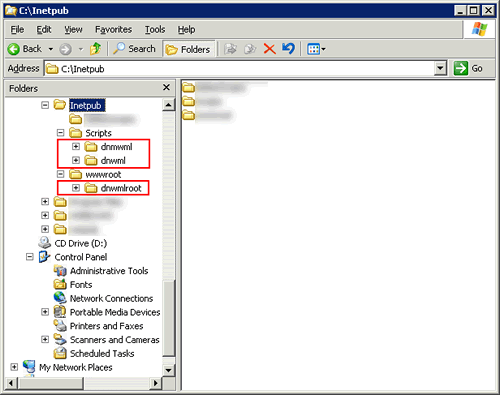Click the Go button
Image resolution: width=500 pixels, height=395 pixels.
(468, 68)
